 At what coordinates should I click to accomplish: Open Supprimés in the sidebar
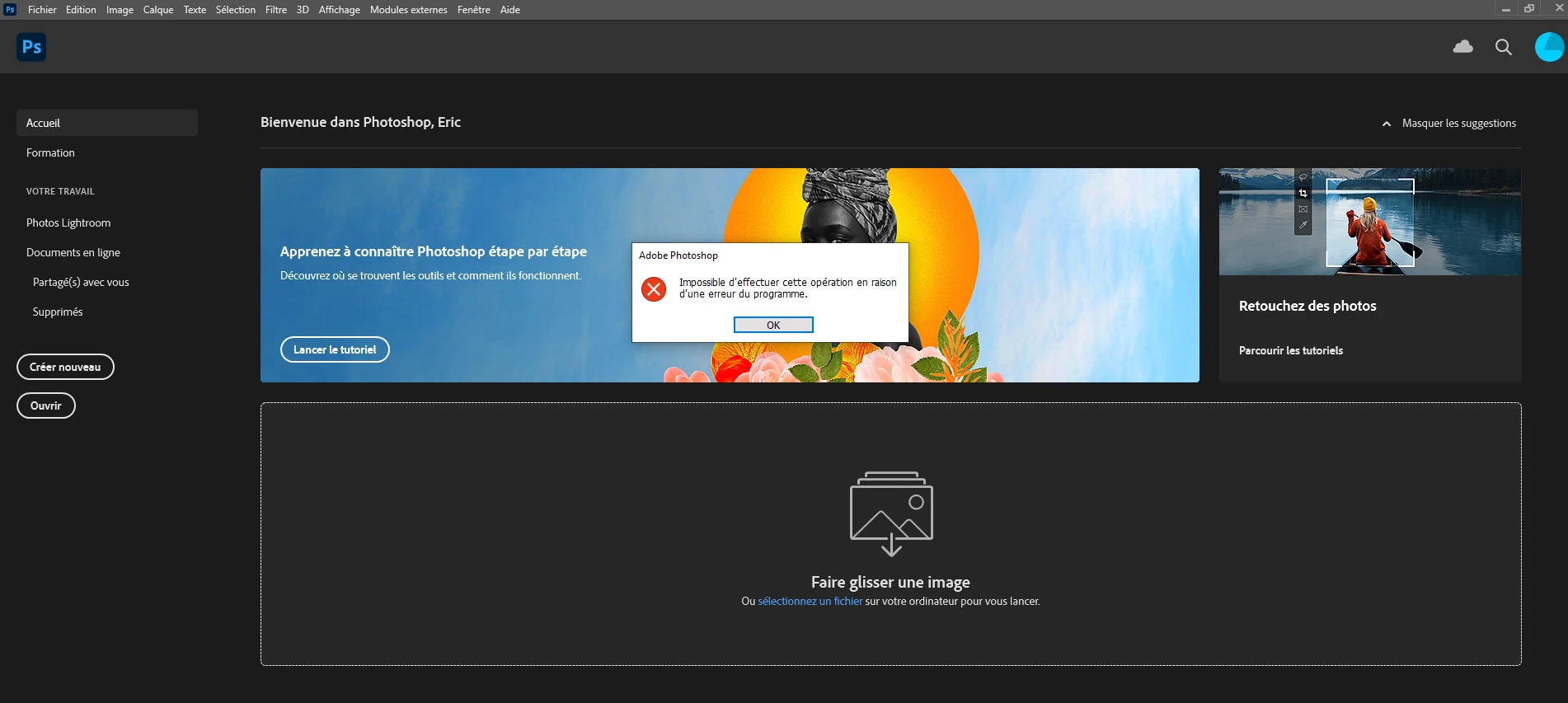tap(58, 312)
